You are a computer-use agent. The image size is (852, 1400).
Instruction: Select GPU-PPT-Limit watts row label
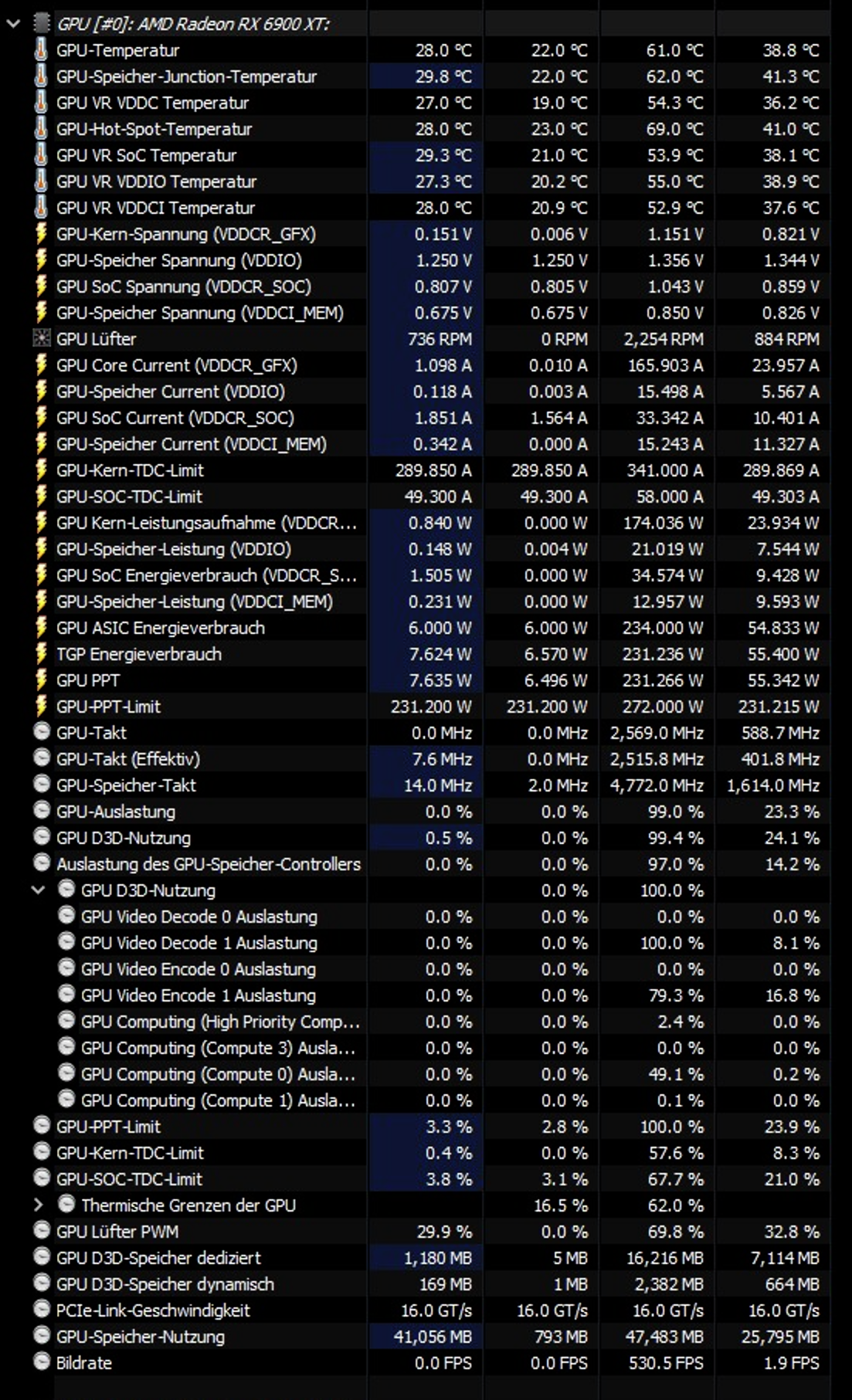point(108,707)
